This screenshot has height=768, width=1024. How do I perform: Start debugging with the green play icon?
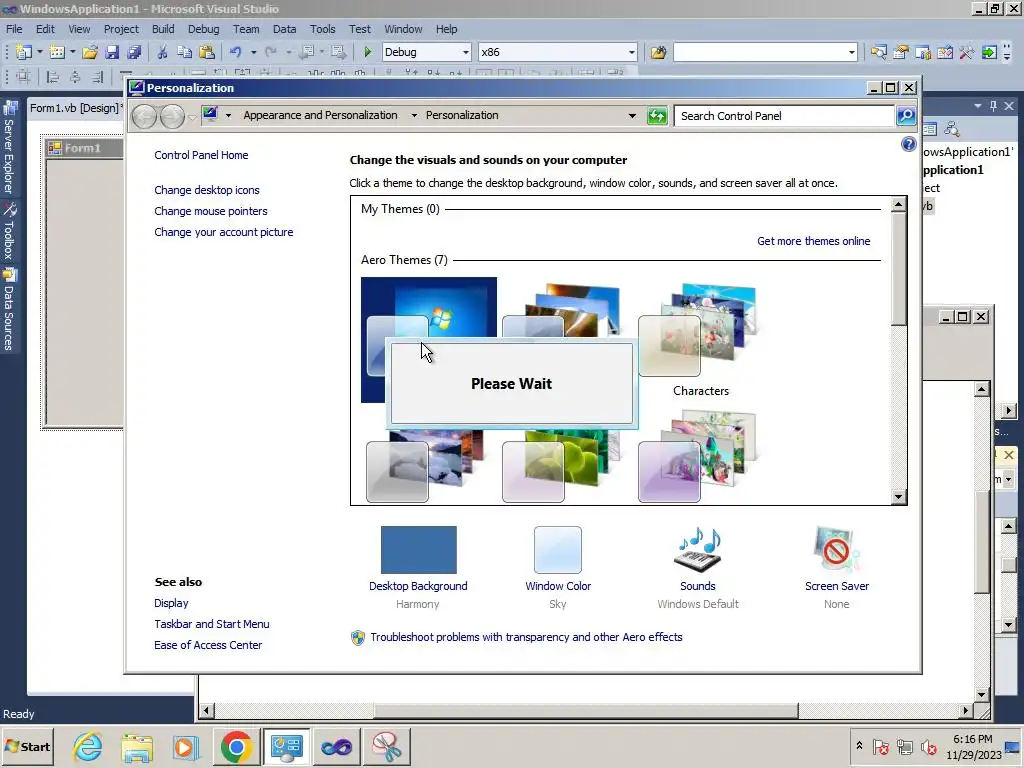click(x=367, y=52)
